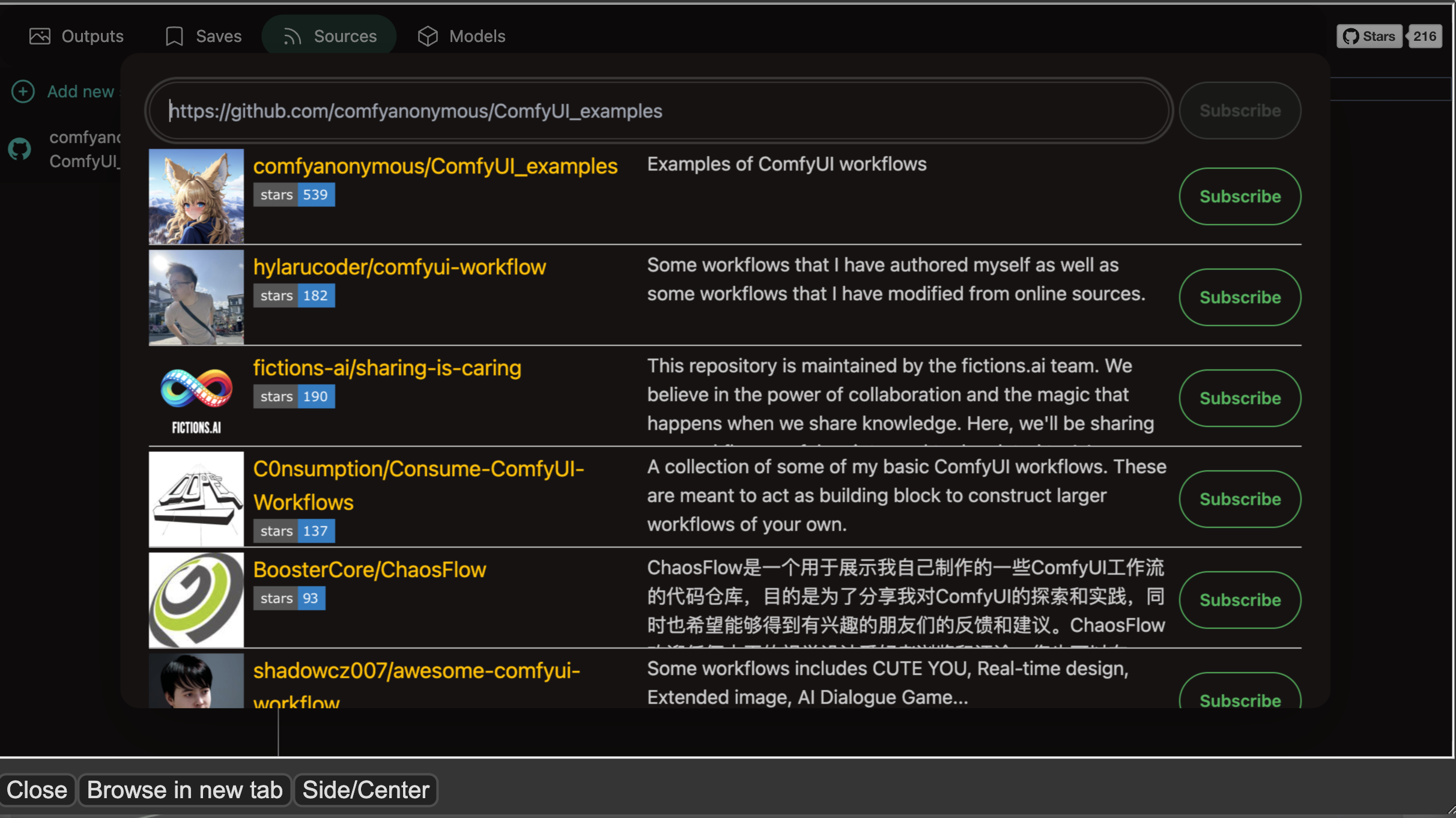Click the Saves bookmark icon
This screenshot has width=1456, height=818.
tap(174, 36)
